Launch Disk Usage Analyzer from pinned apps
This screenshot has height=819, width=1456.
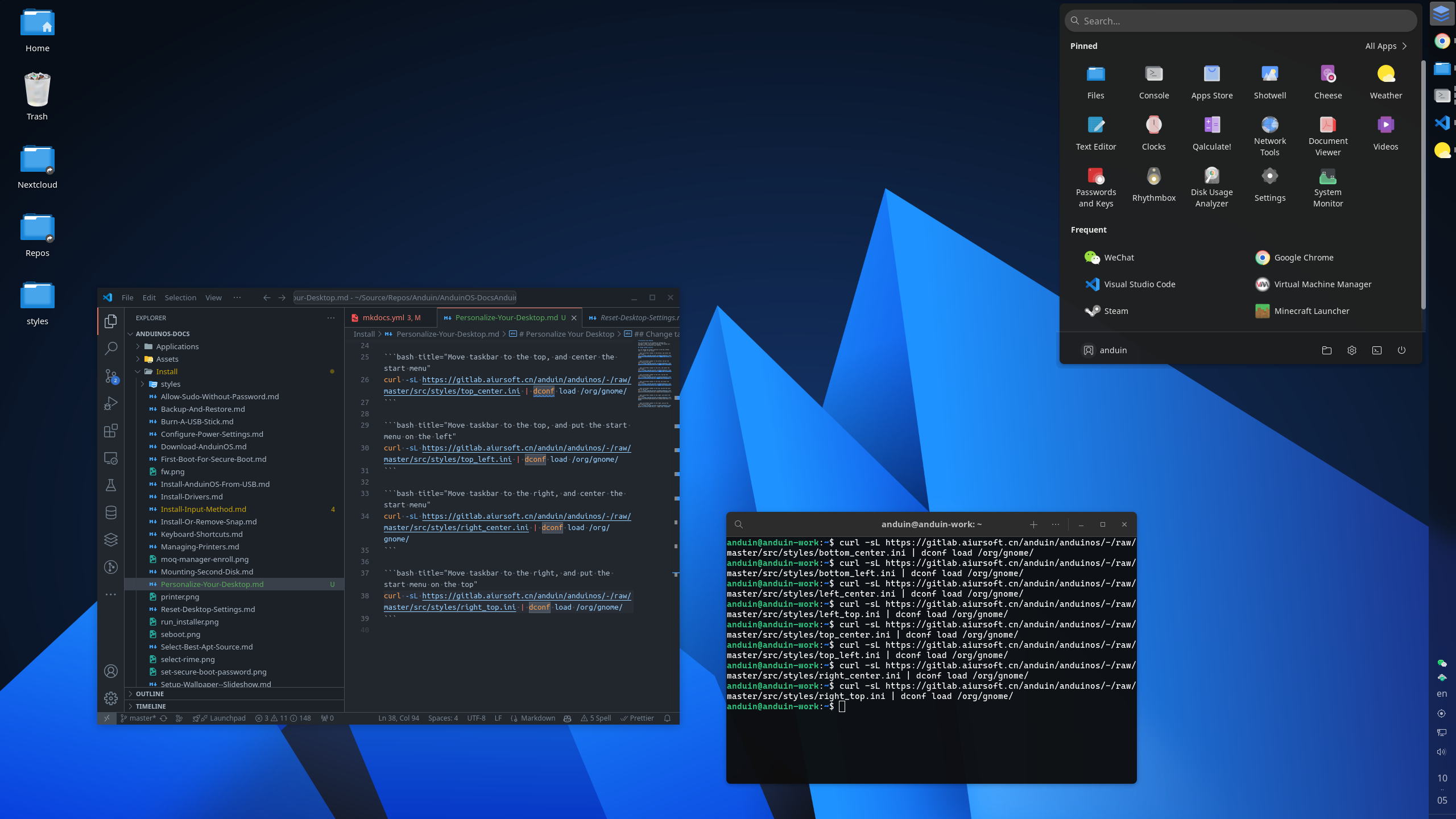(1212, 187)
